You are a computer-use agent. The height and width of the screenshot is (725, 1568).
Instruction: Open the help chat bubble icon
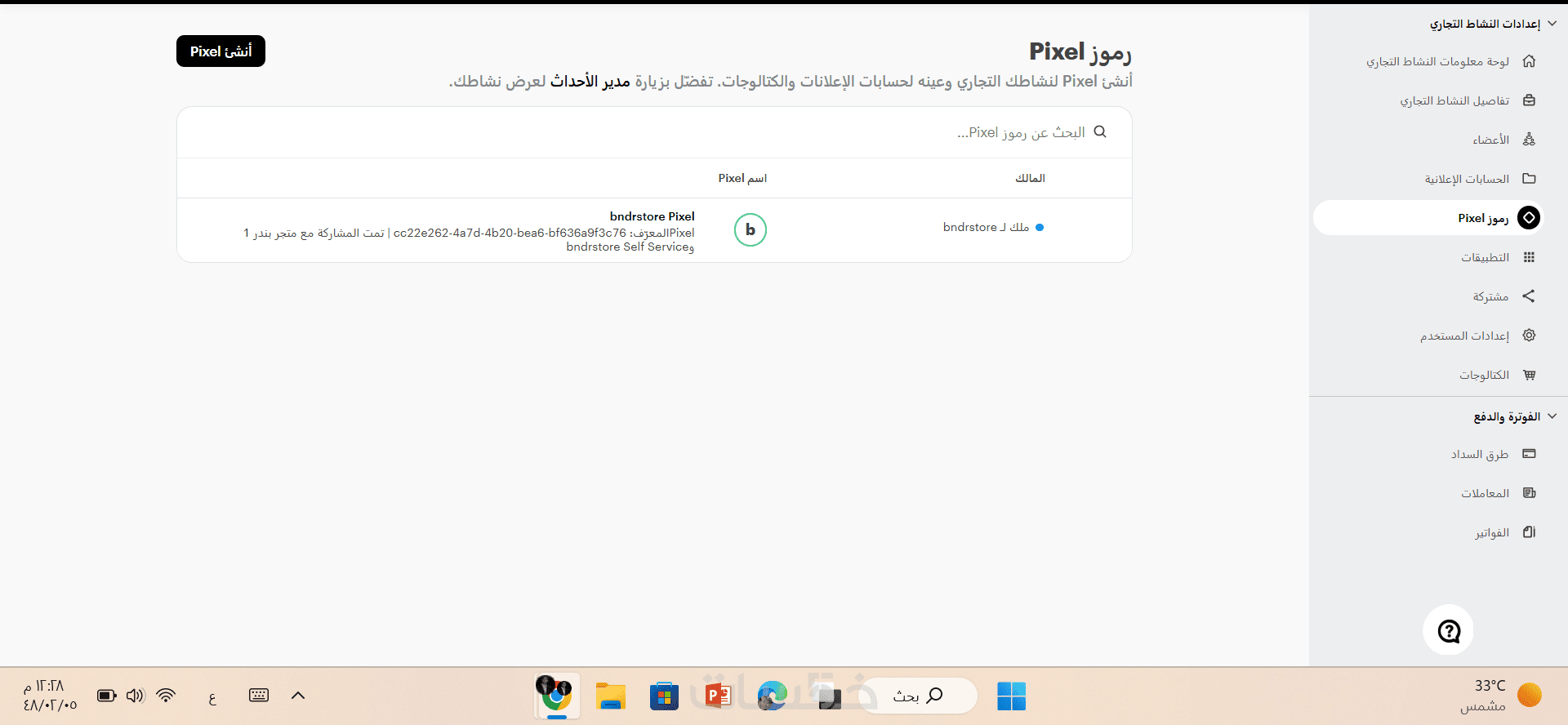pos(1449,630)
